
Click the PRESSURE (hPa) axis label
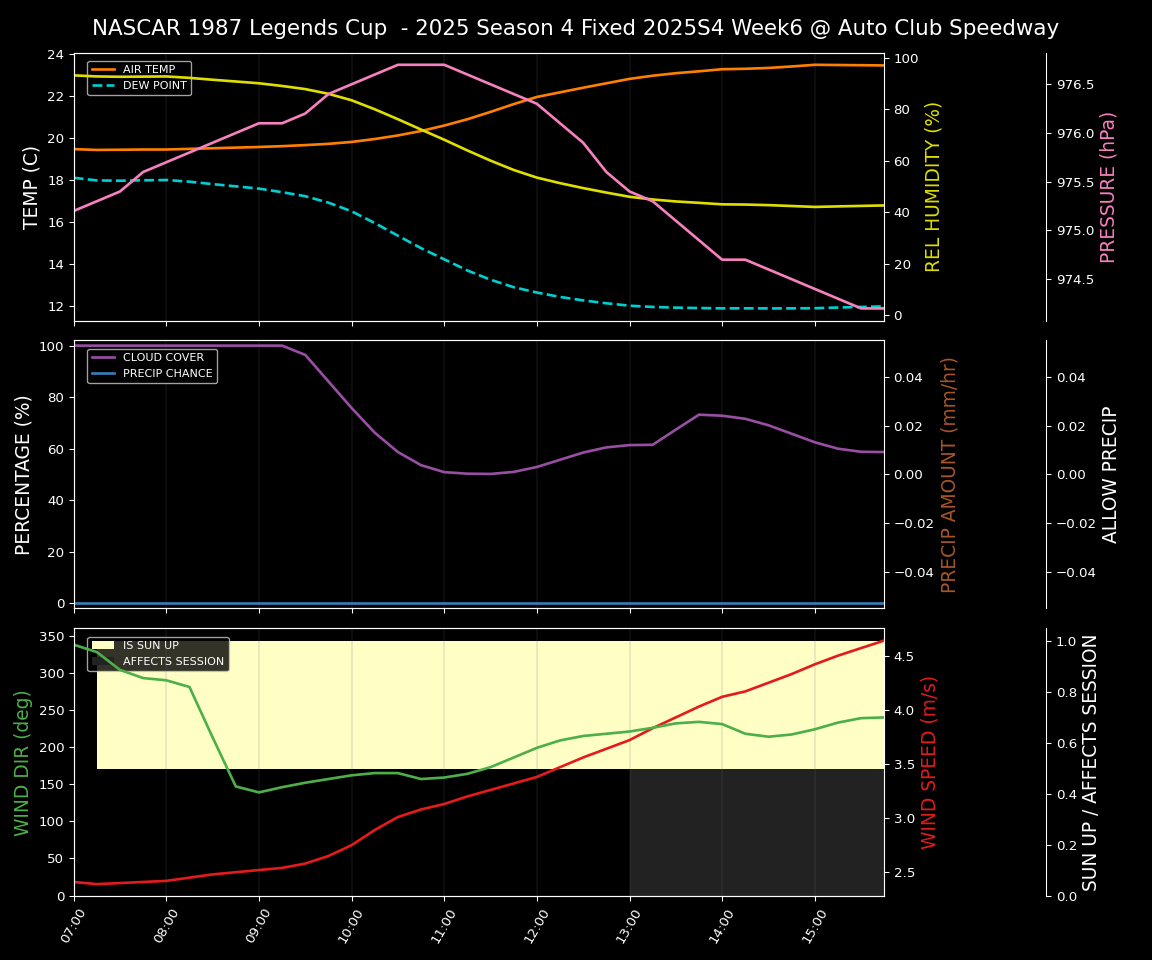click(x=1108, y=187)
